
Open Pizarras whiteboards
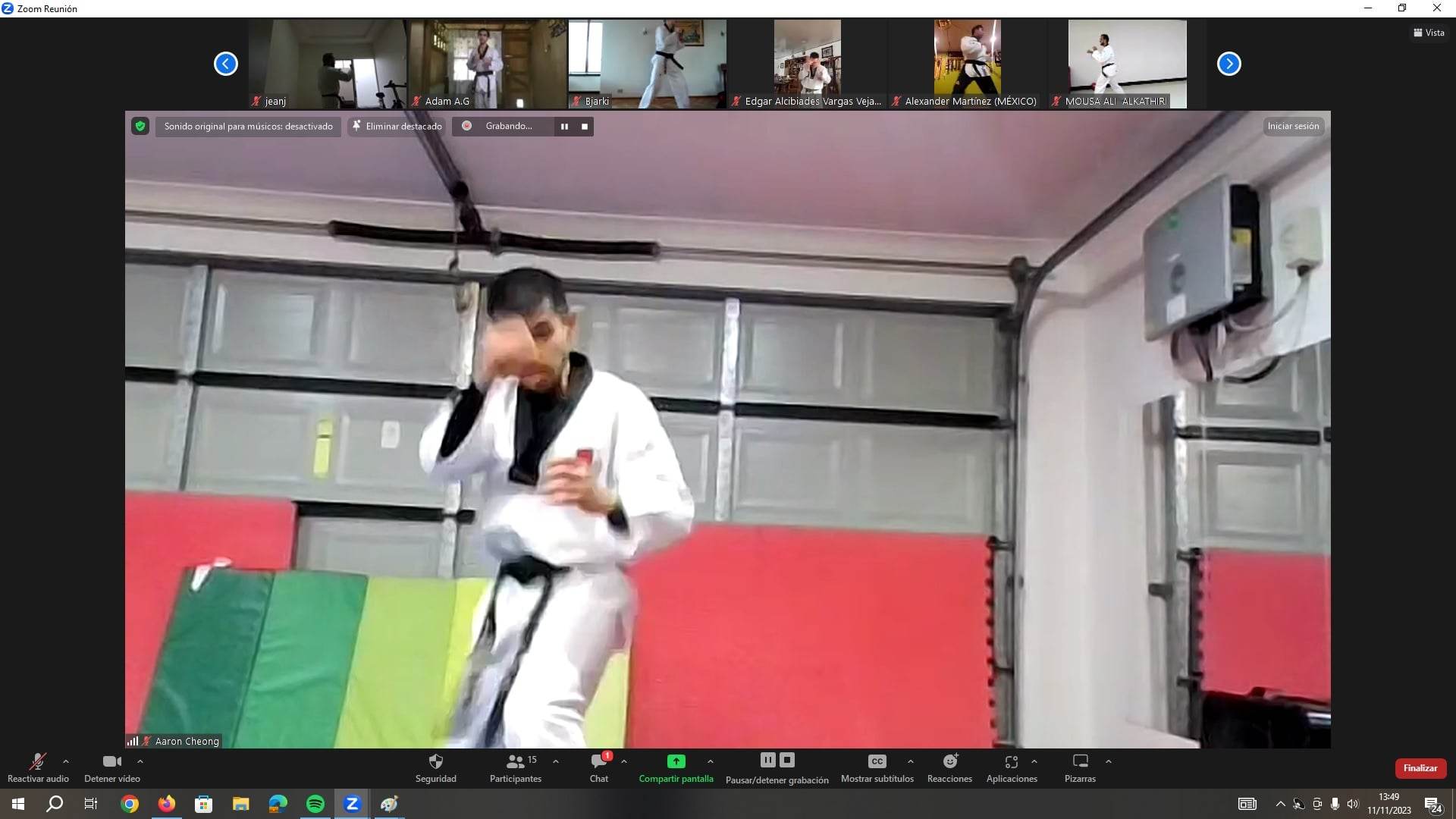(x=1080, y=767)
